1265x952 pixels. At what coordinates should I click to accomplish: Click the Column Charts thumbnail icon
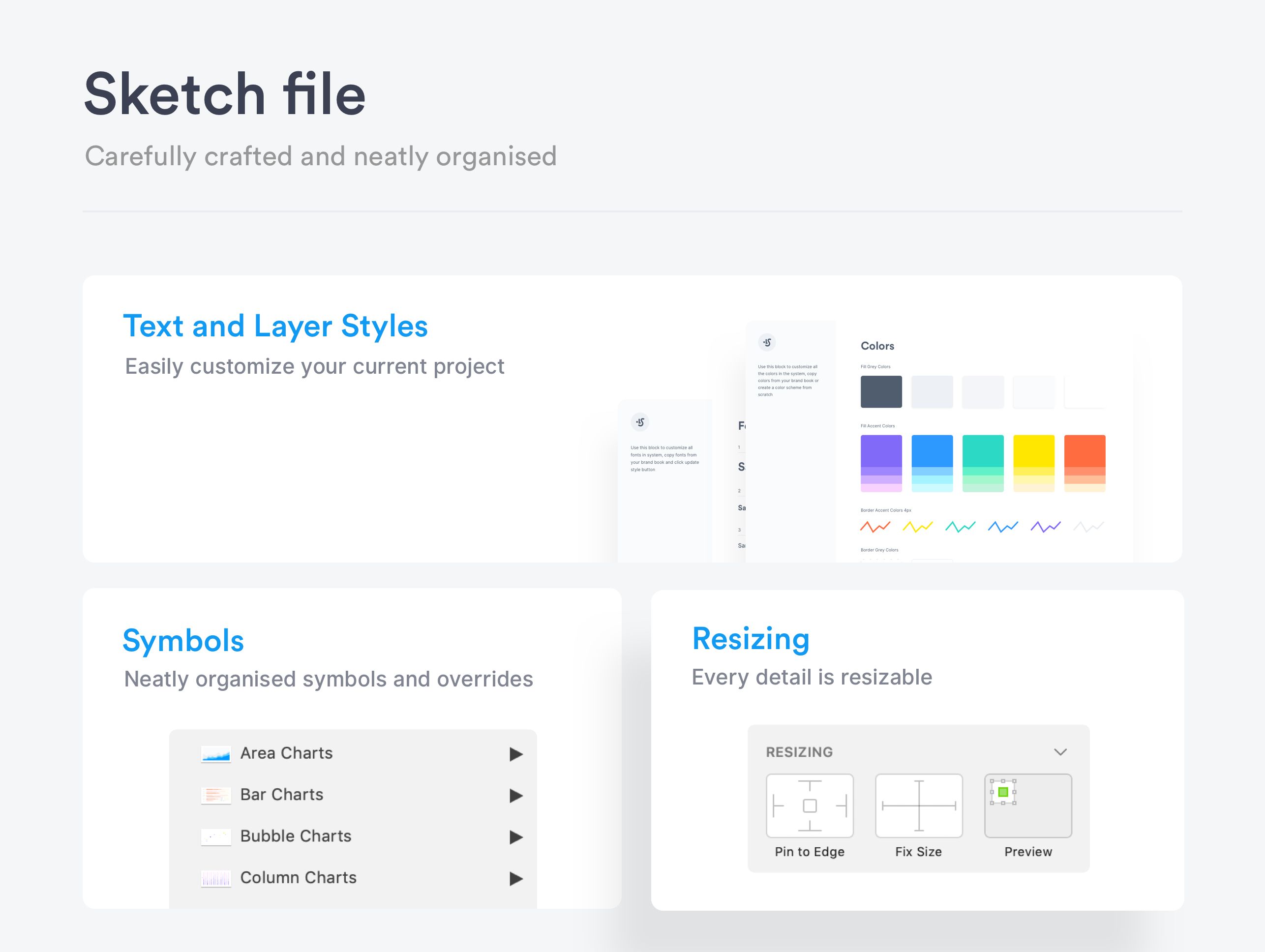(215, 878)
